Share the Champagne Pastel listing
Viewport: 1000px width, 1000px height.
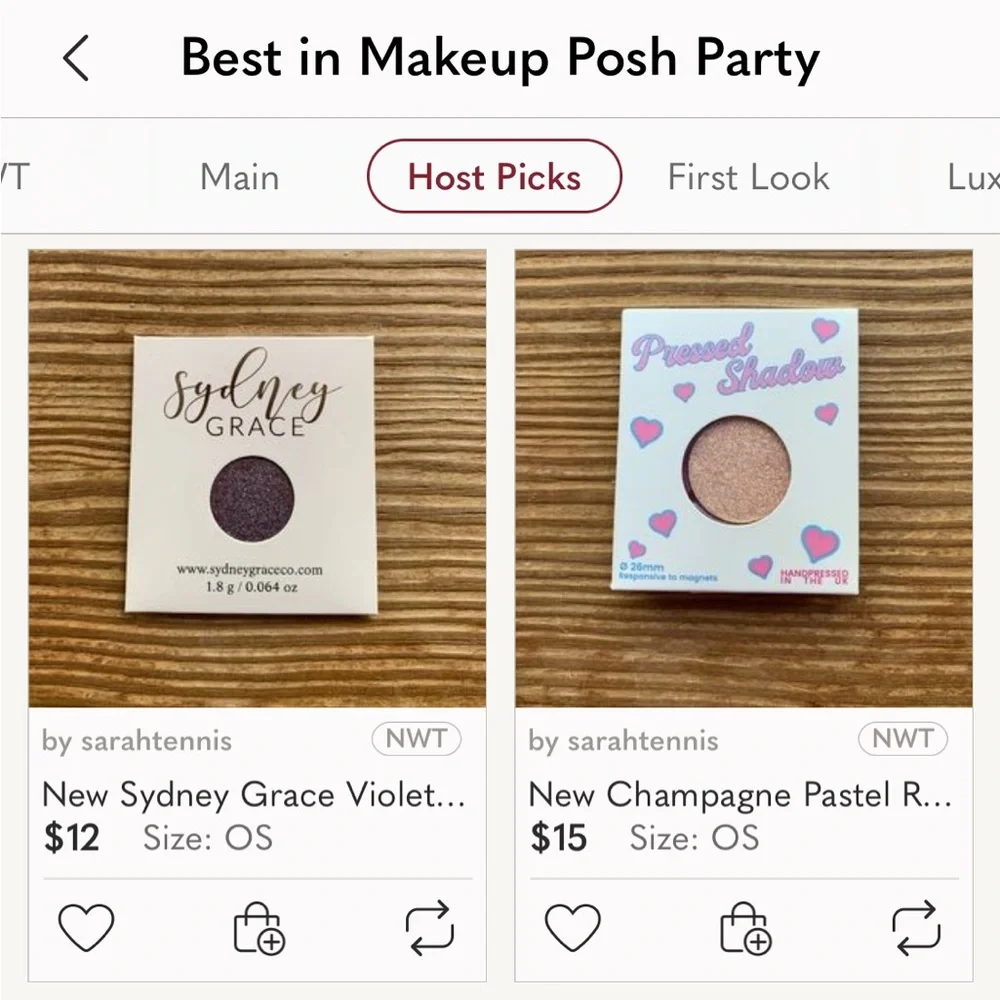tap(916, 927)
